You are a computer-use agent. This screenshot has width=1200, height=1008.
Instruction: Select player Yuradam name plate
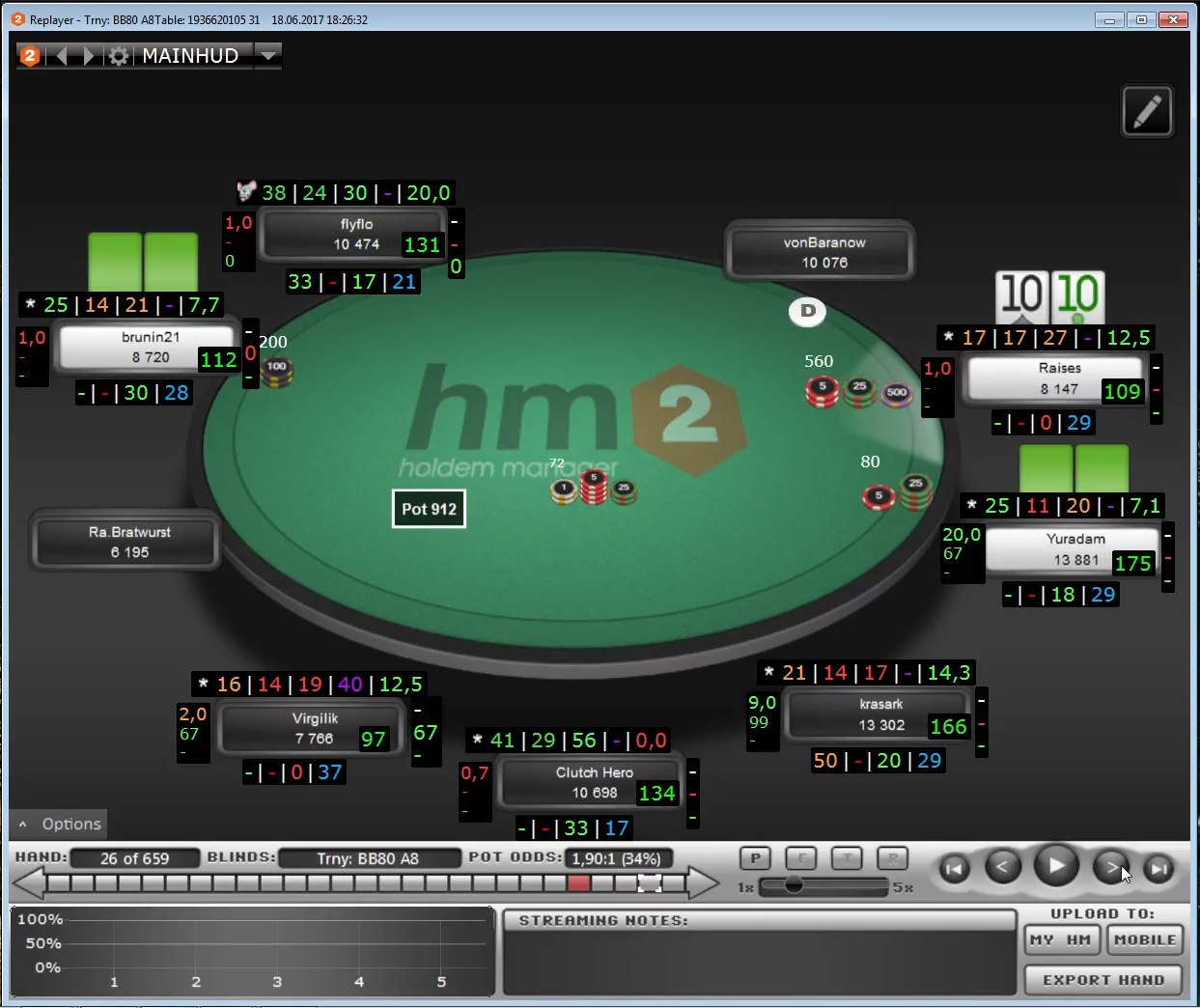pyautogui.click(x=1074, y=549)
